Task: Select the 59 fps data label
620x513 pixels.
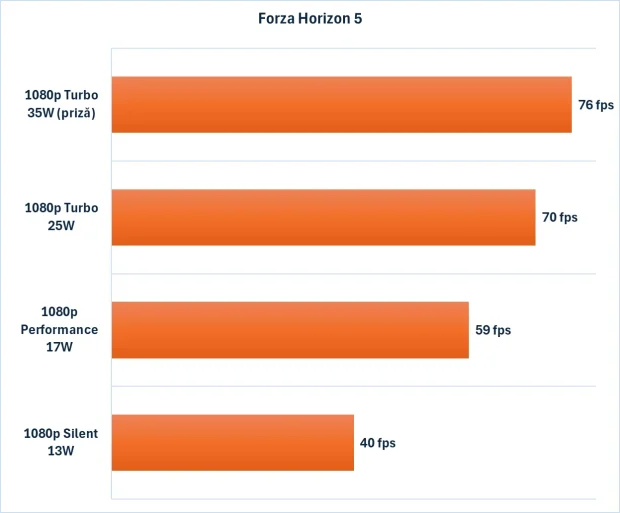Action: (x=493, y=329)
